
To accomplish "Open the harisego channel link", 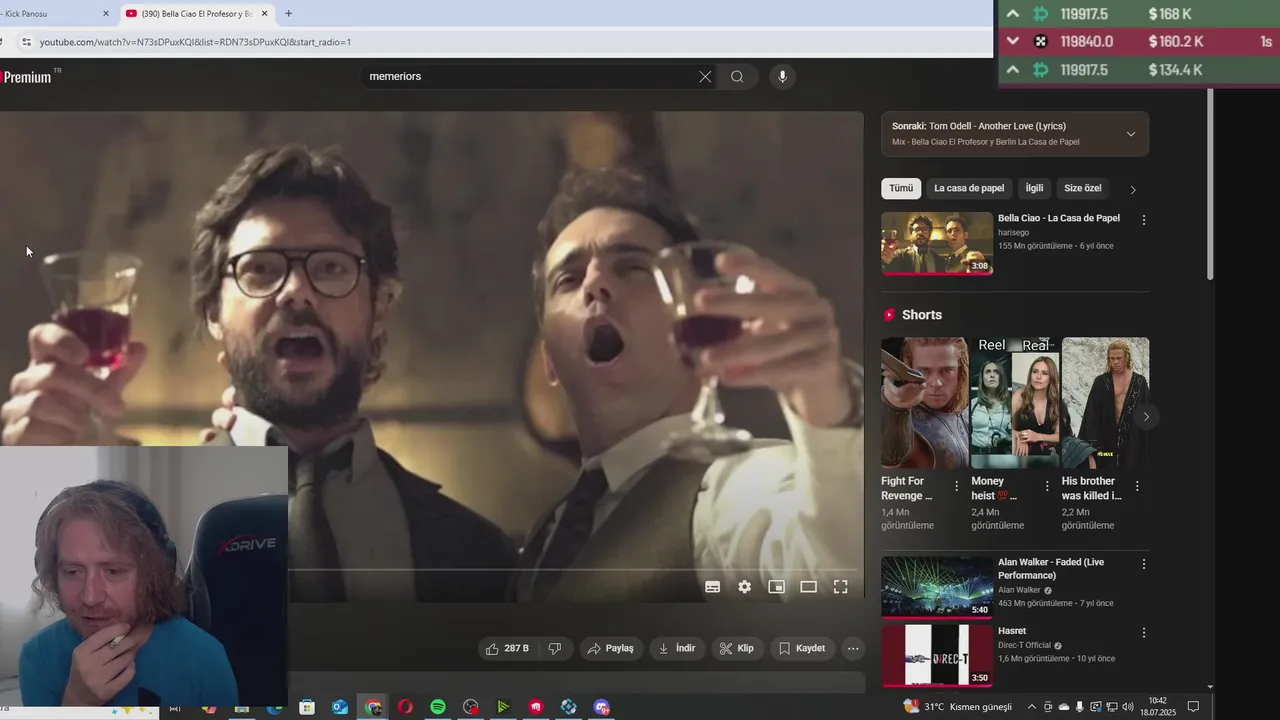I will pyautogui.click(x=1013, y=233).
